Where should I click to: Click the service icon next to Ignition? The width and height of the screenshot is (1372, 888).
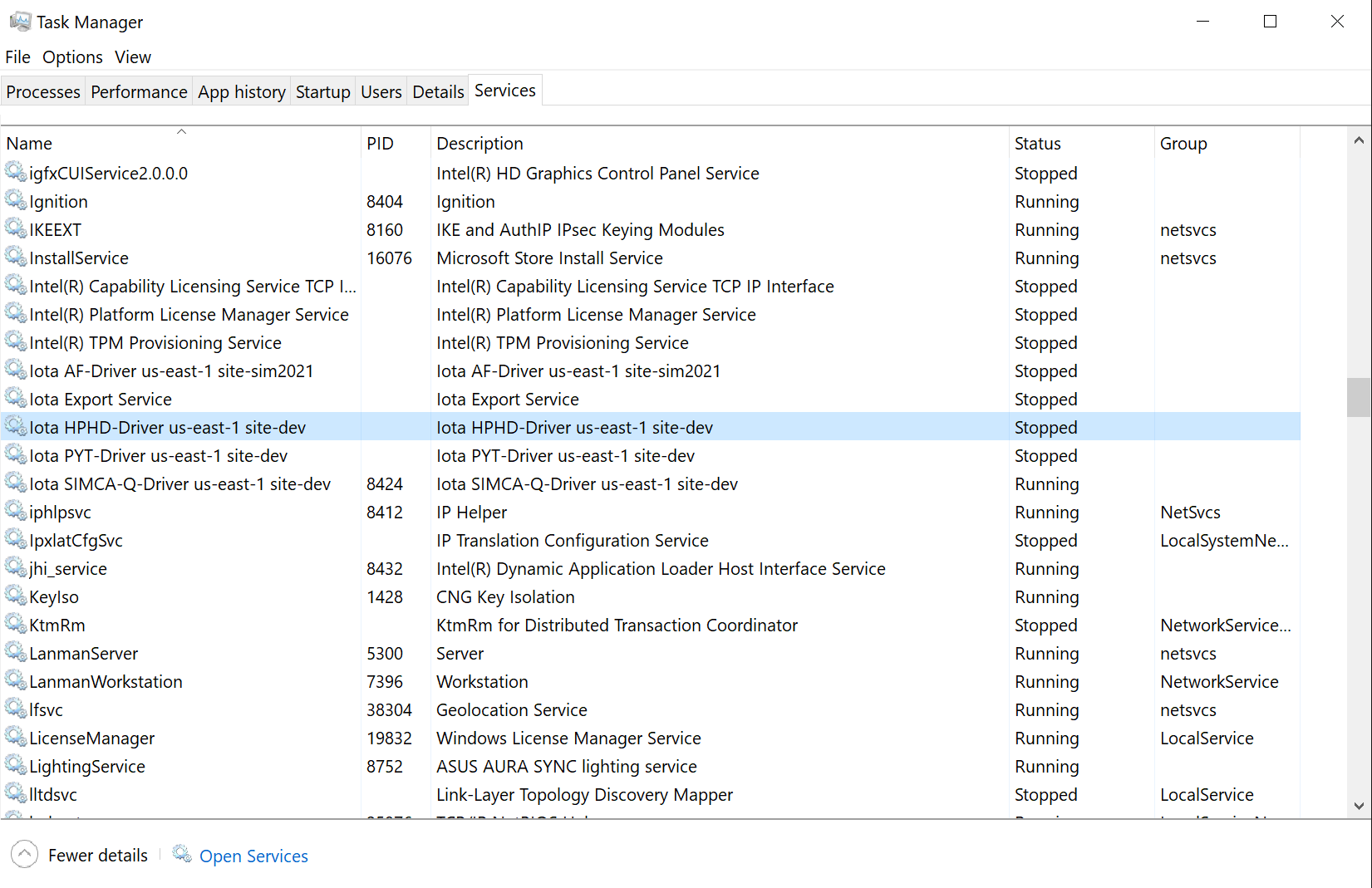pos(16,200)
